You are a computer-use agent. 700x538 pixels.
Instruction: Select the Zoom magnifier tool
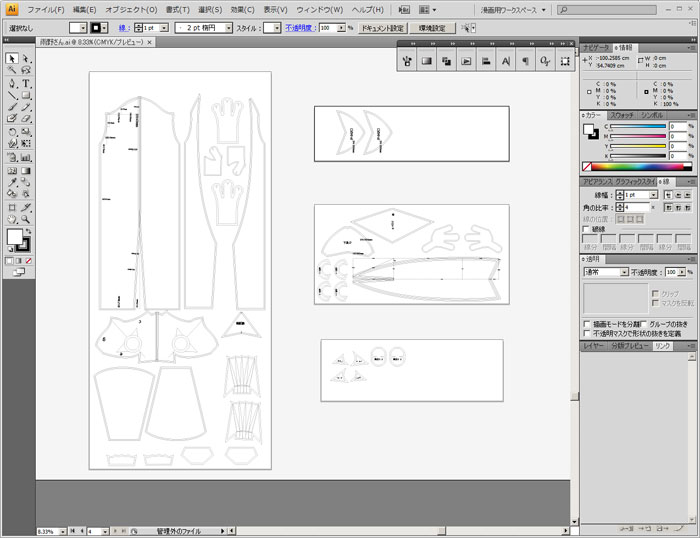(x=26, y=218)
